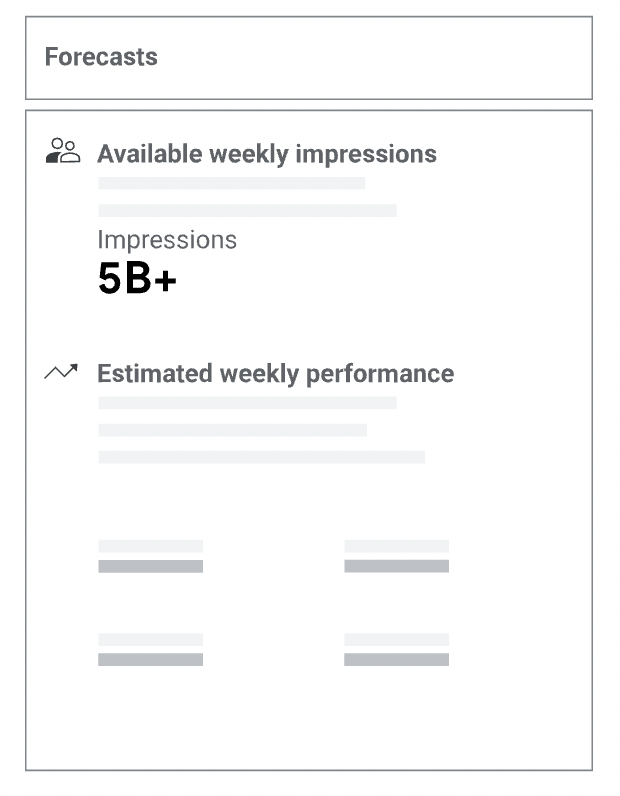Click first placeholder line under Estimated weekly performance

click(247, 403)
